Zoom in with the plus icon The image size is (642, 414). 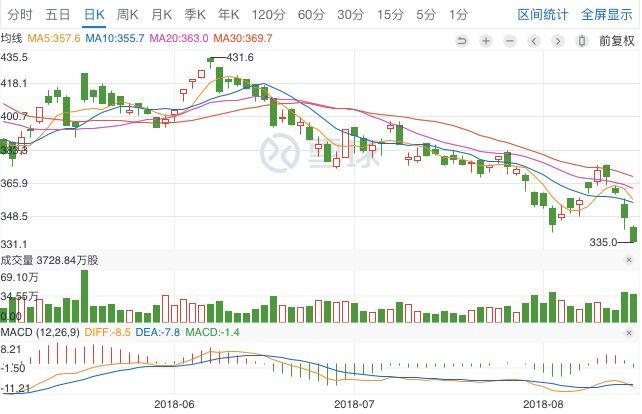[486, 41]
